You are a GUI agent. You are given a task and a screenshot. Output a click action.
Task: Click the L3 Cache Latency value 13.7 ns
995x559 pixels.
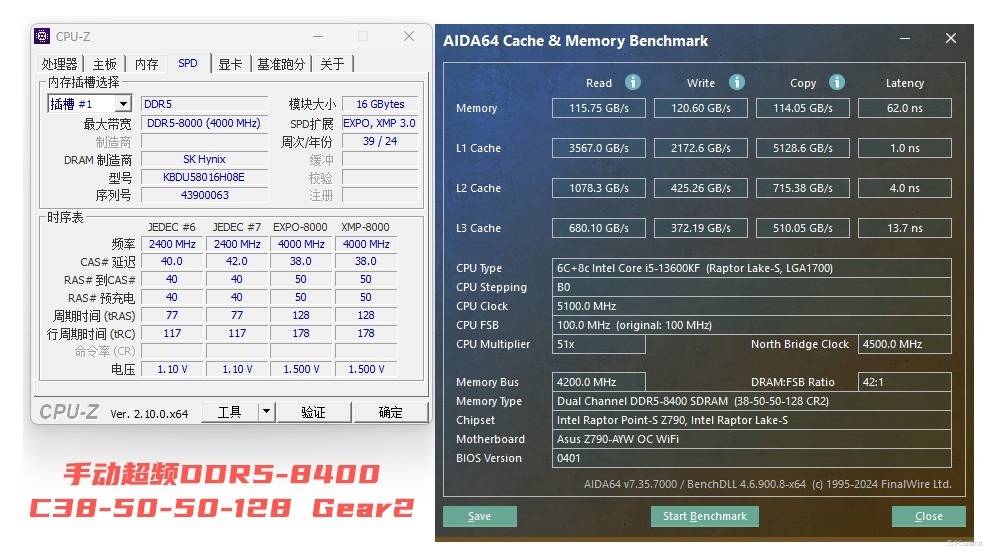(x=905, y=228)
